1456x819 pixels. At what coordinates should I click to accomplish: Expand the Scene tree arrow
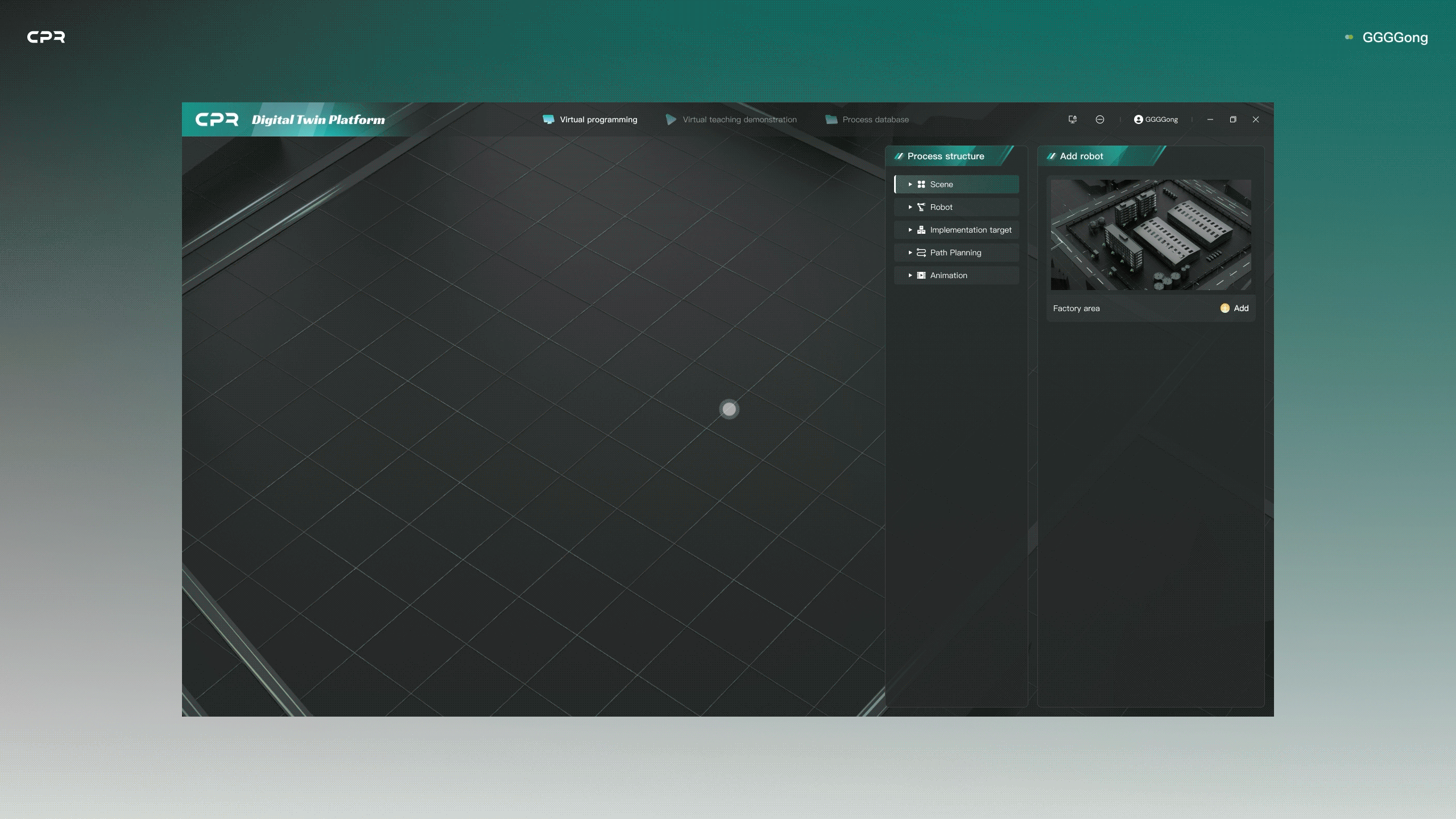pyautogui.click(x=910, y=184)
